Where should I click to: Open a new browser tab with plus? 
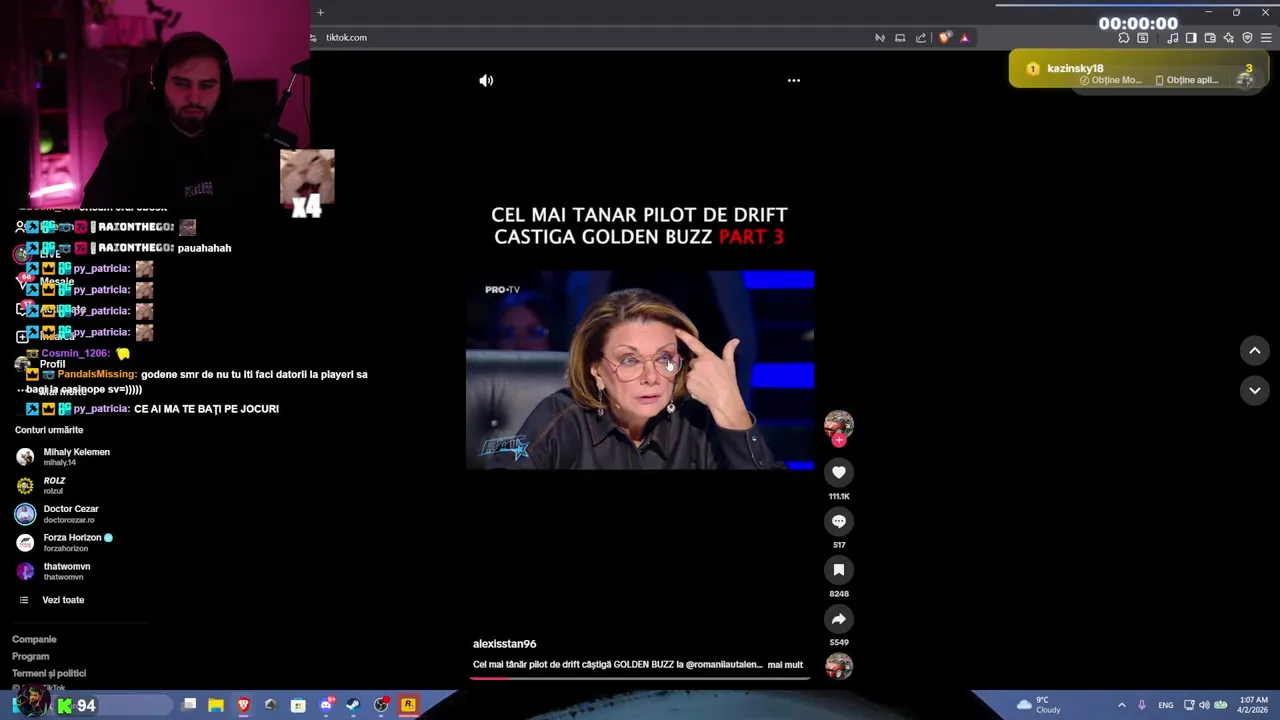(x=320, y=12)
